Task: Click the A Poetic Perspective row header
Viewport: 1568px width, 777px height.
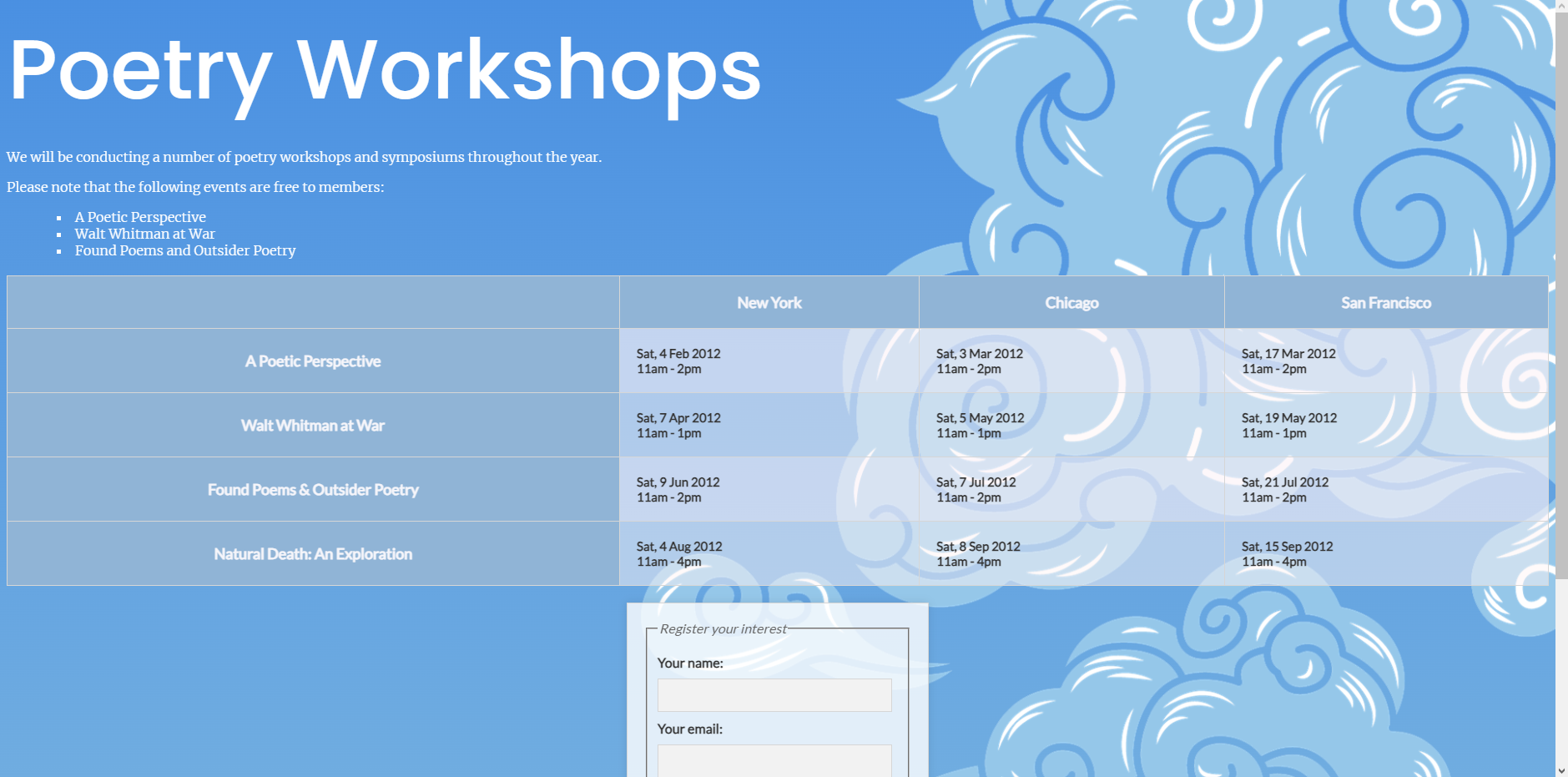Action: (313, 361)
